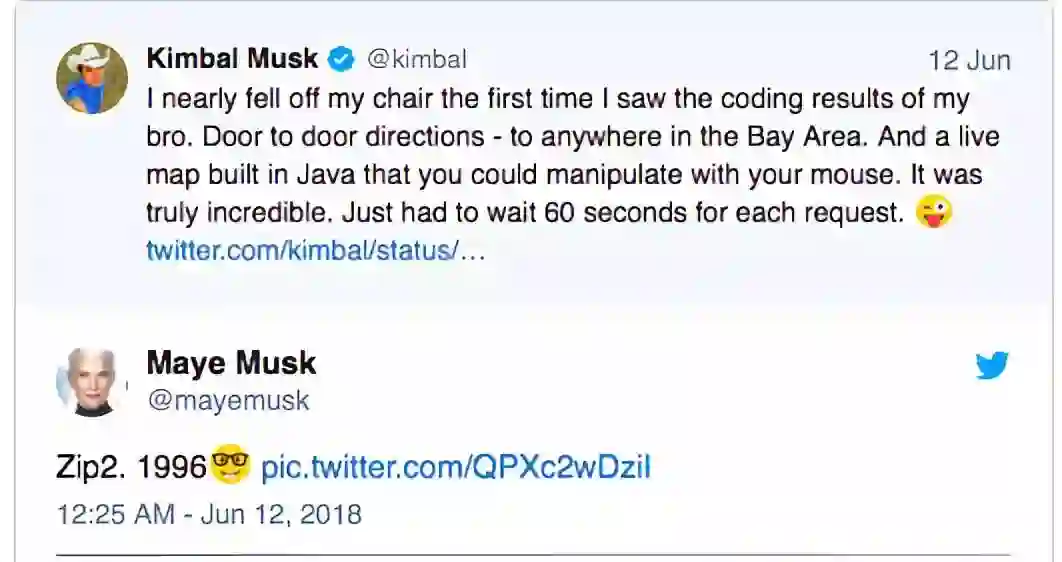Click the 12 Jun tweet date

pos(969,60)
